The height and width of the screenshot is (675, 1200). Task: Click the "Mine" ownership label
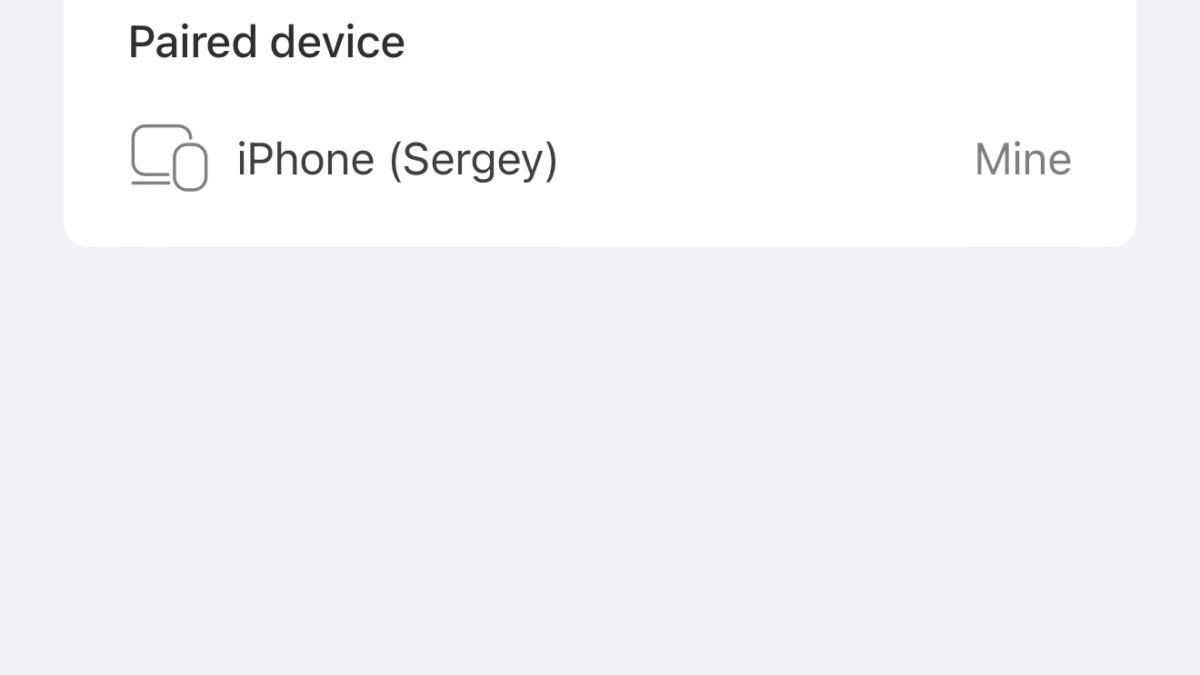(1022, 159)
